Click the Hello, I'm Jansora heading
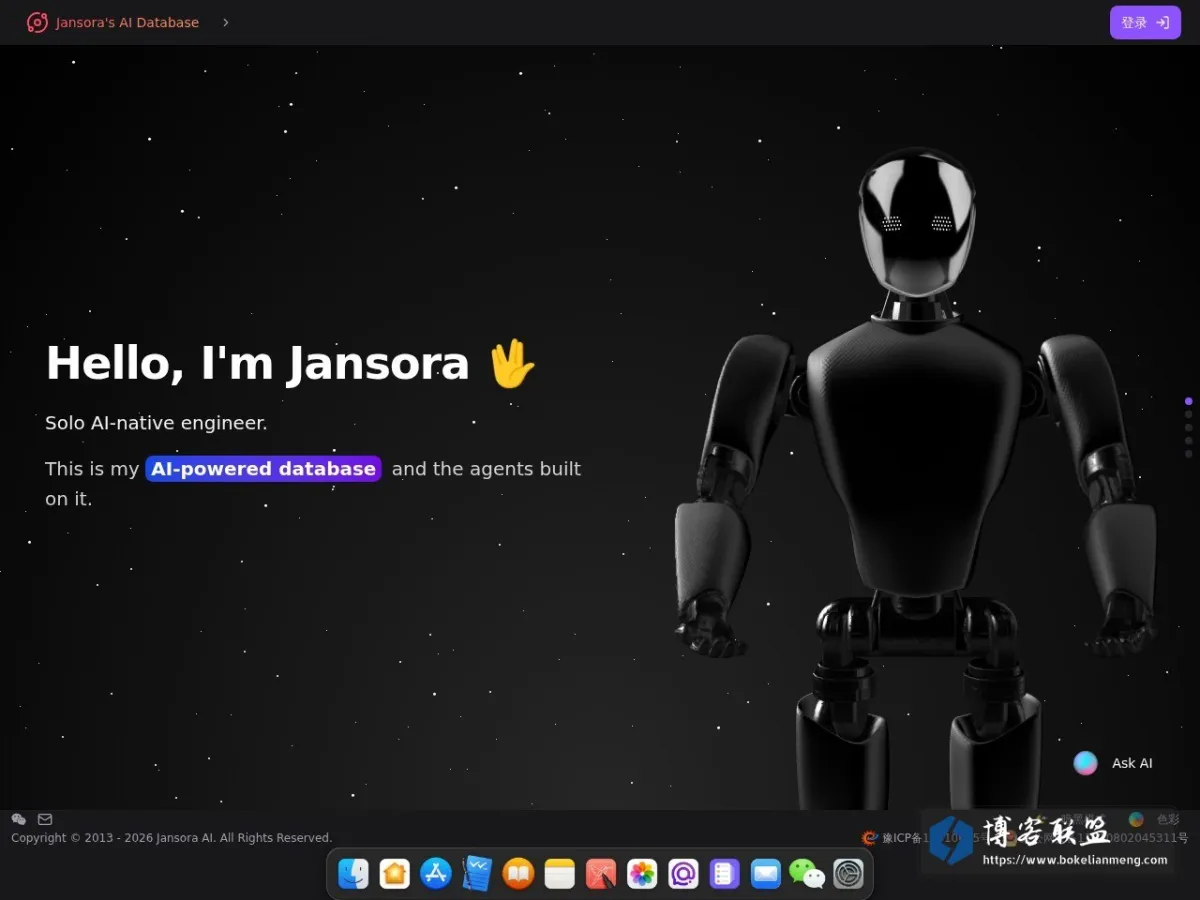The height and width of the screenshot is (900, 1200). [x=291, y=363]
